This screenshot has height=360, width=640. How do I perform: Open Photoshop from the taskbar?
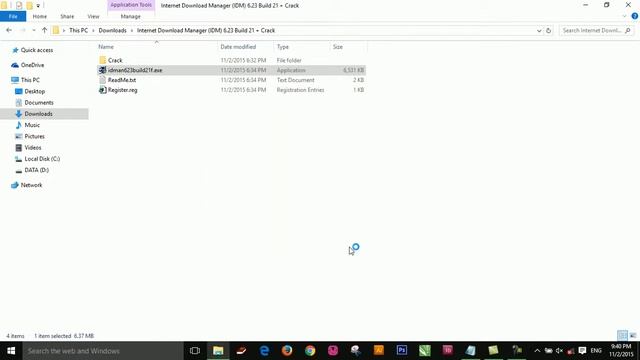point(402,351)
